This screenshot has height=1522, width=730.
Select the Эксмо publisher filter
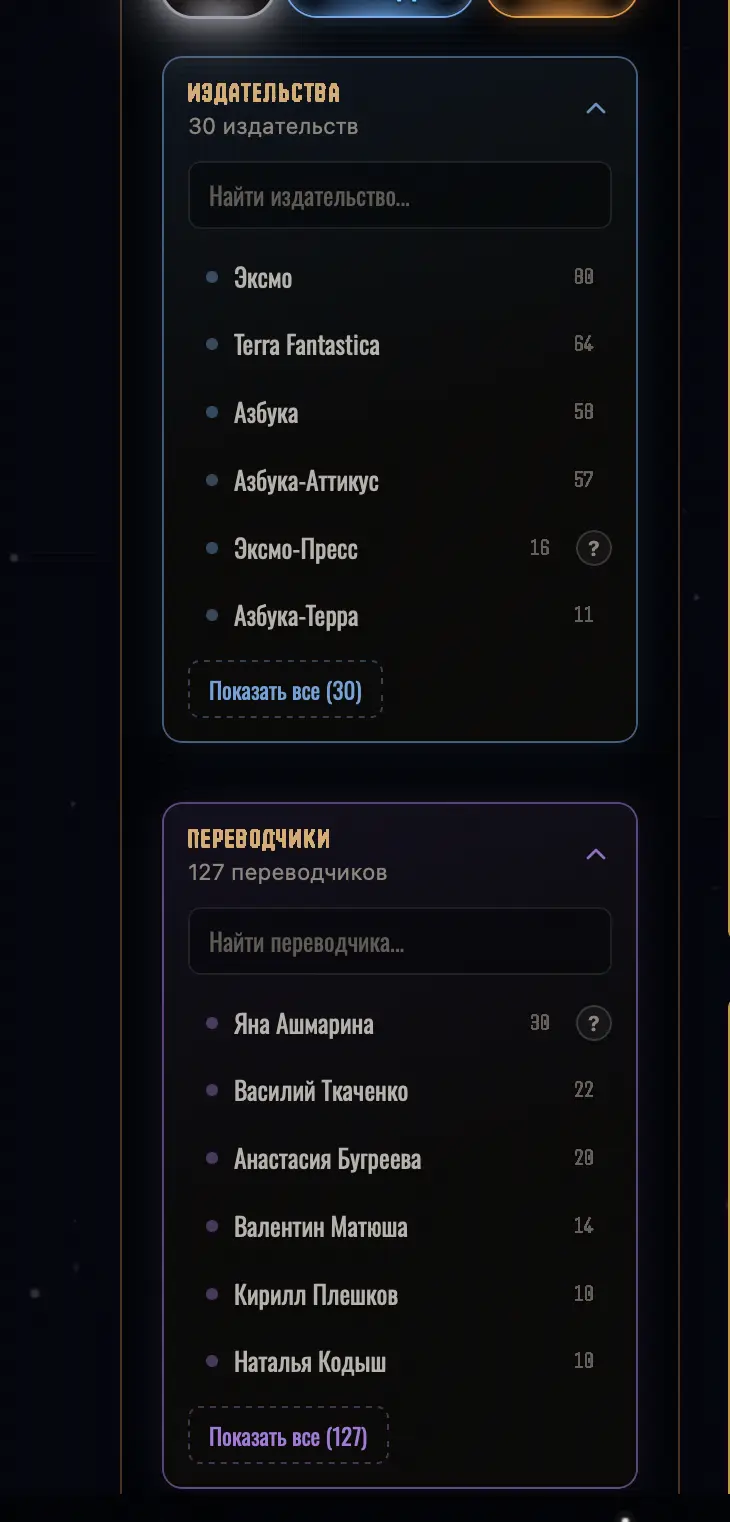(x=399, y=277)
